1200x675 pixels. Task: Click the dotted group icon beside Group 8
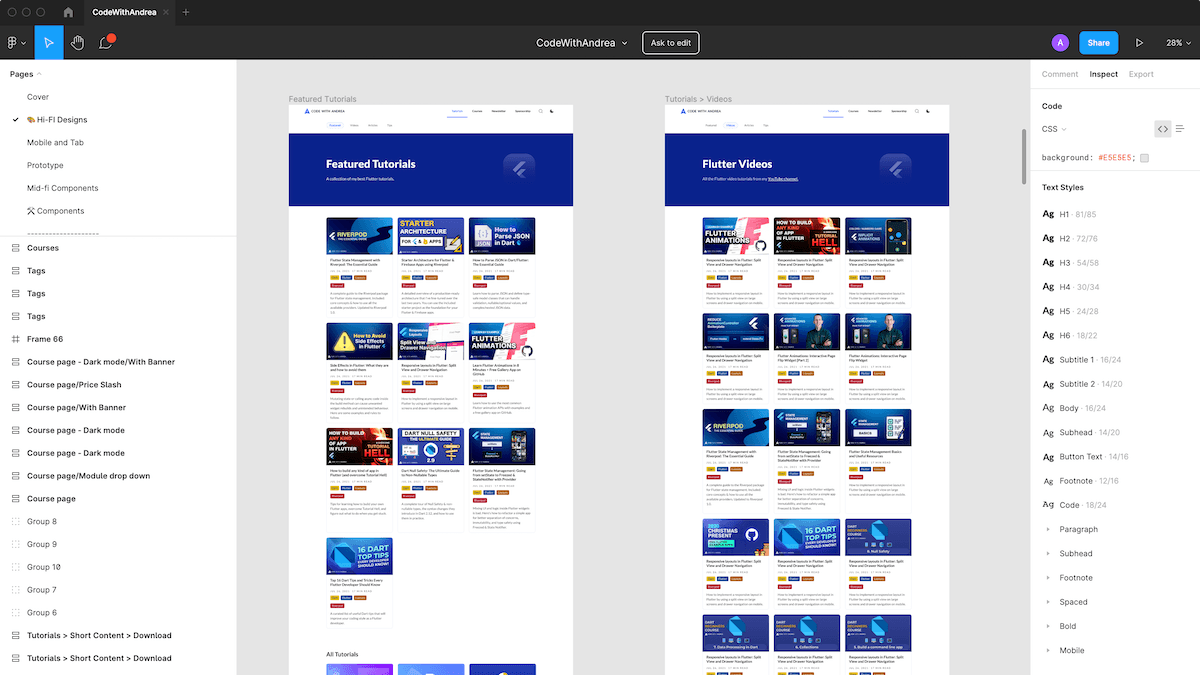click(x=15, y=522)
